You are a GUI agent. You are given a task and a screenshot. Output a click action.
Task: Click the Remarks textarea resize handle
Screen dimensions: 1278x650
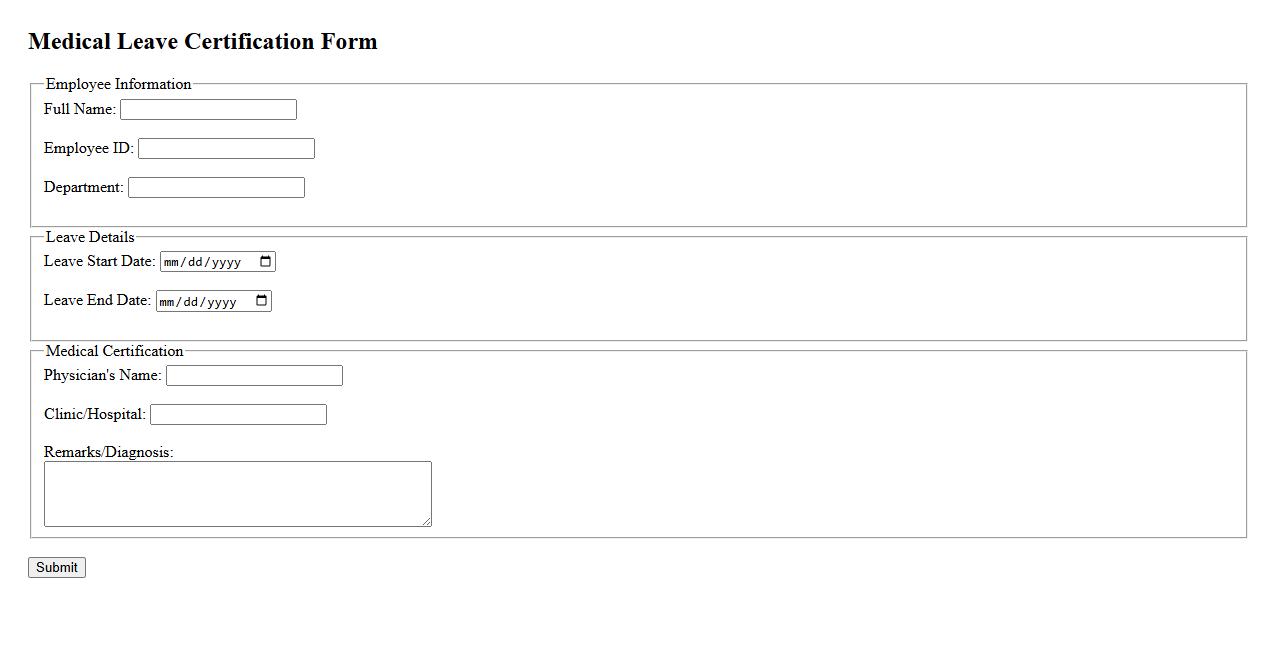[x=427, y=522]
